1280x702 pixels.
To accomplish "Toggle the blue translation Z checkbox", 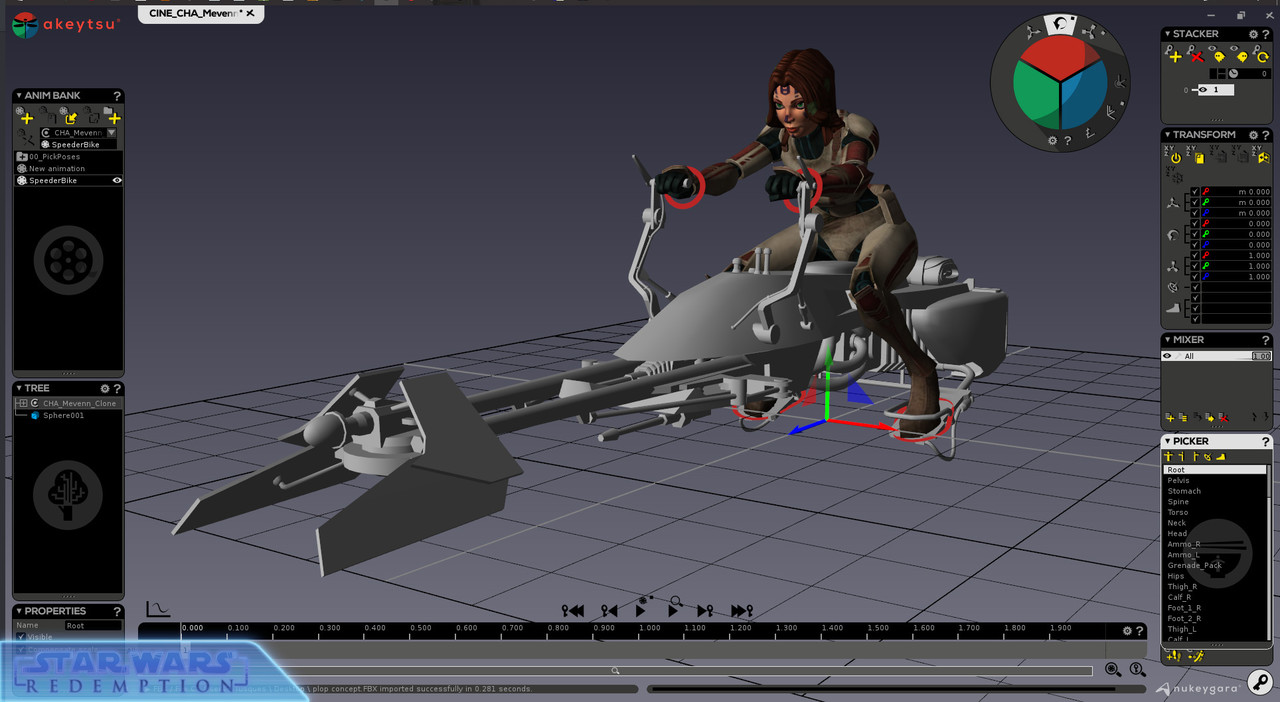I will (1195, 213).
